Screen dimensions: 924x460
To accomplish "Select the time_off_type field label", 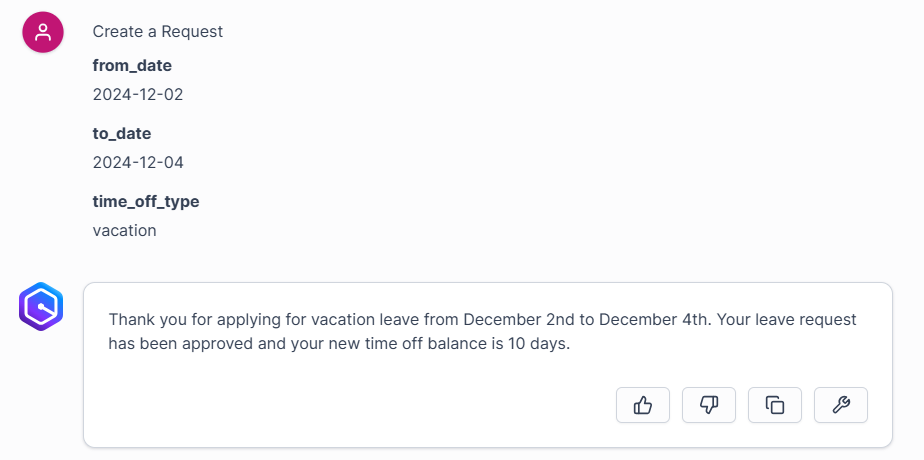I will coord(146,202).
